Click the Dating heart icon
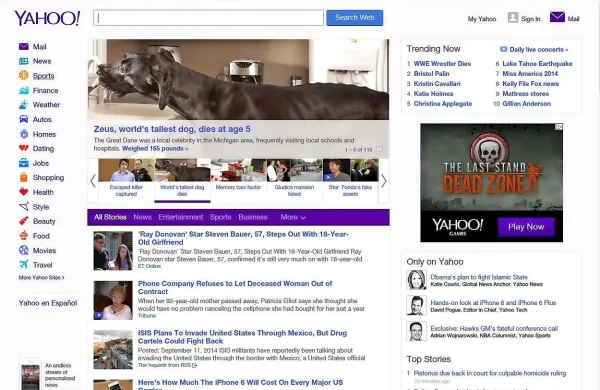The image size is (600, 390). click(x=24, y=148)
